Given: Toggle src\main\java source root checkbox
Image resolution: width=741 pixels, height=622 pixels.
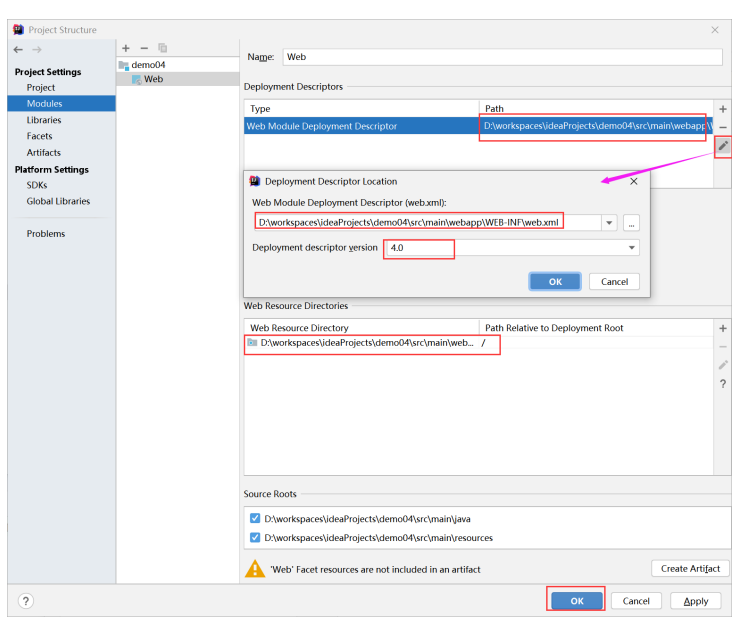Looking at the screenshot, I should pos(255,518).
